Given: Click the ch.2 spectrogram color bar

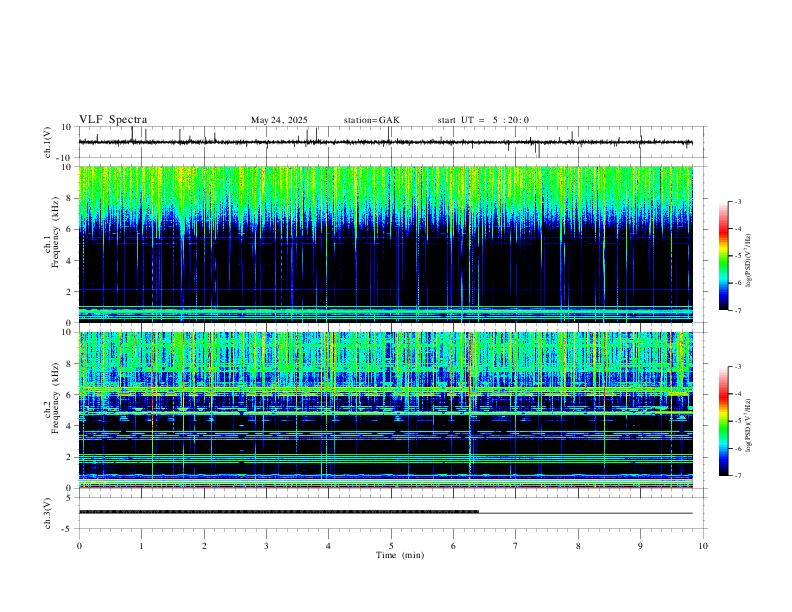Looking at the screenshot, I should (x=723, y=421).
